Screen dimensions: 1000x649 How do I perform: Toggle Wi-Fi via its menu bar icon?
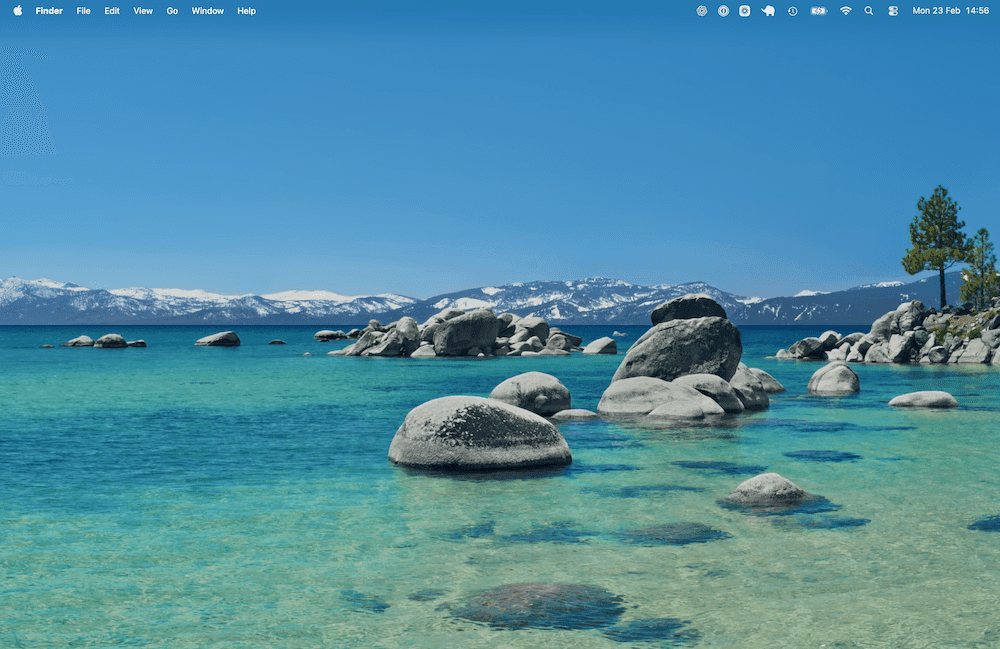click(x=845, y=11)
